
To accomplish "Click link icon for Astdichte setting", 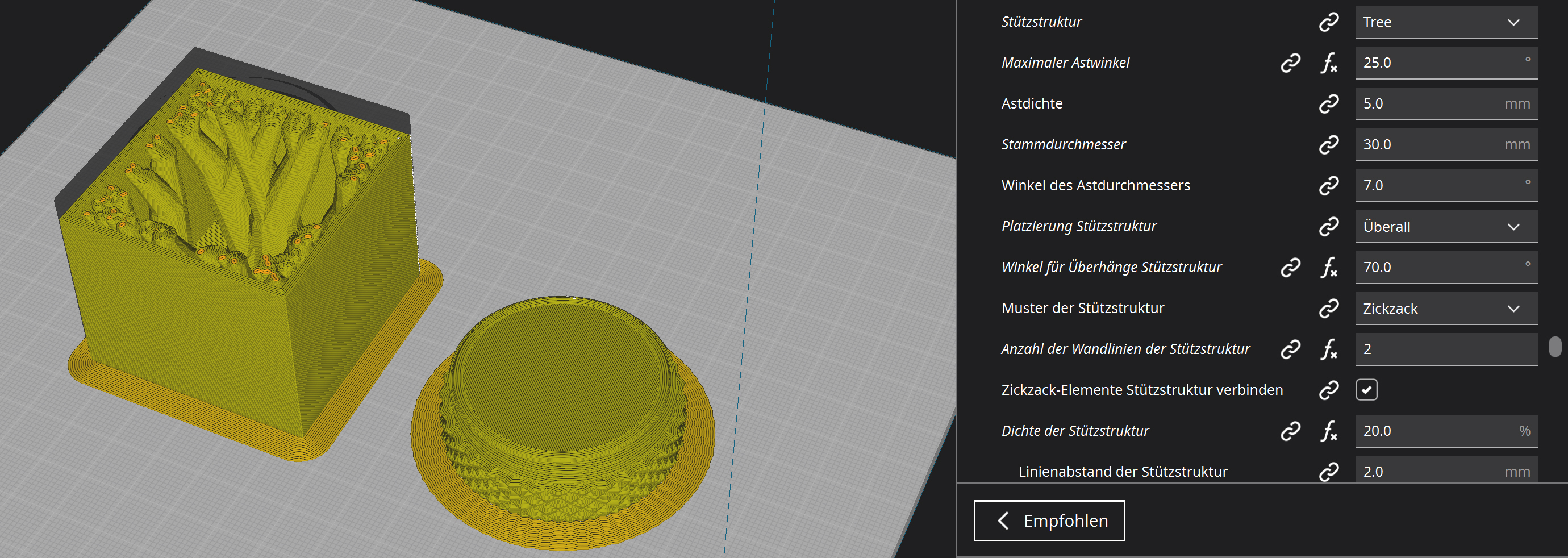I will click(1328, 103).
